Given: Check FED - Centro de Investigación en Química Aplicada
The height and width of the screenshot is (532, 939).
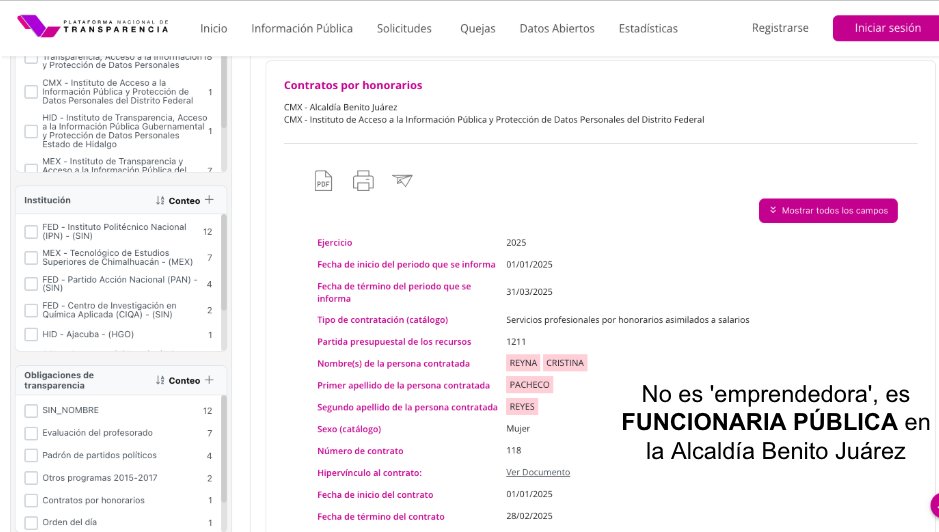Looking at the screenshot, I should pos(31,310).
